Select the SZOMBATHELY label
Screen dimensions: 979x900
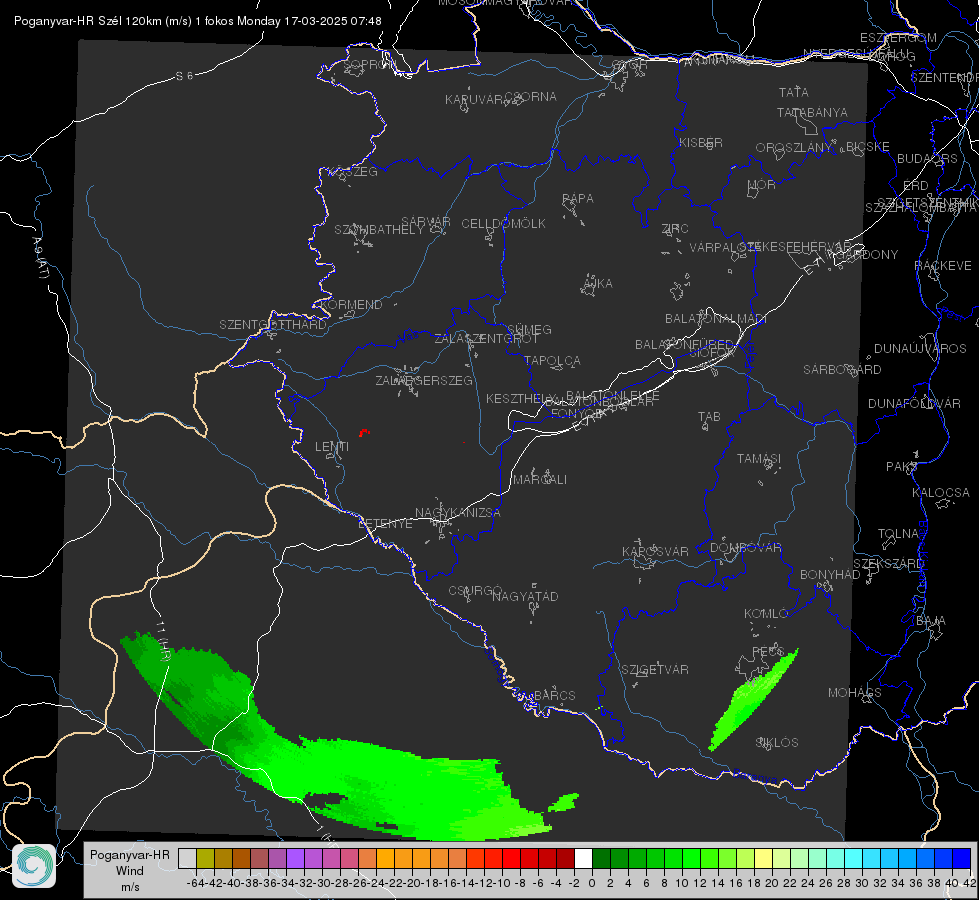pos(379,230)
